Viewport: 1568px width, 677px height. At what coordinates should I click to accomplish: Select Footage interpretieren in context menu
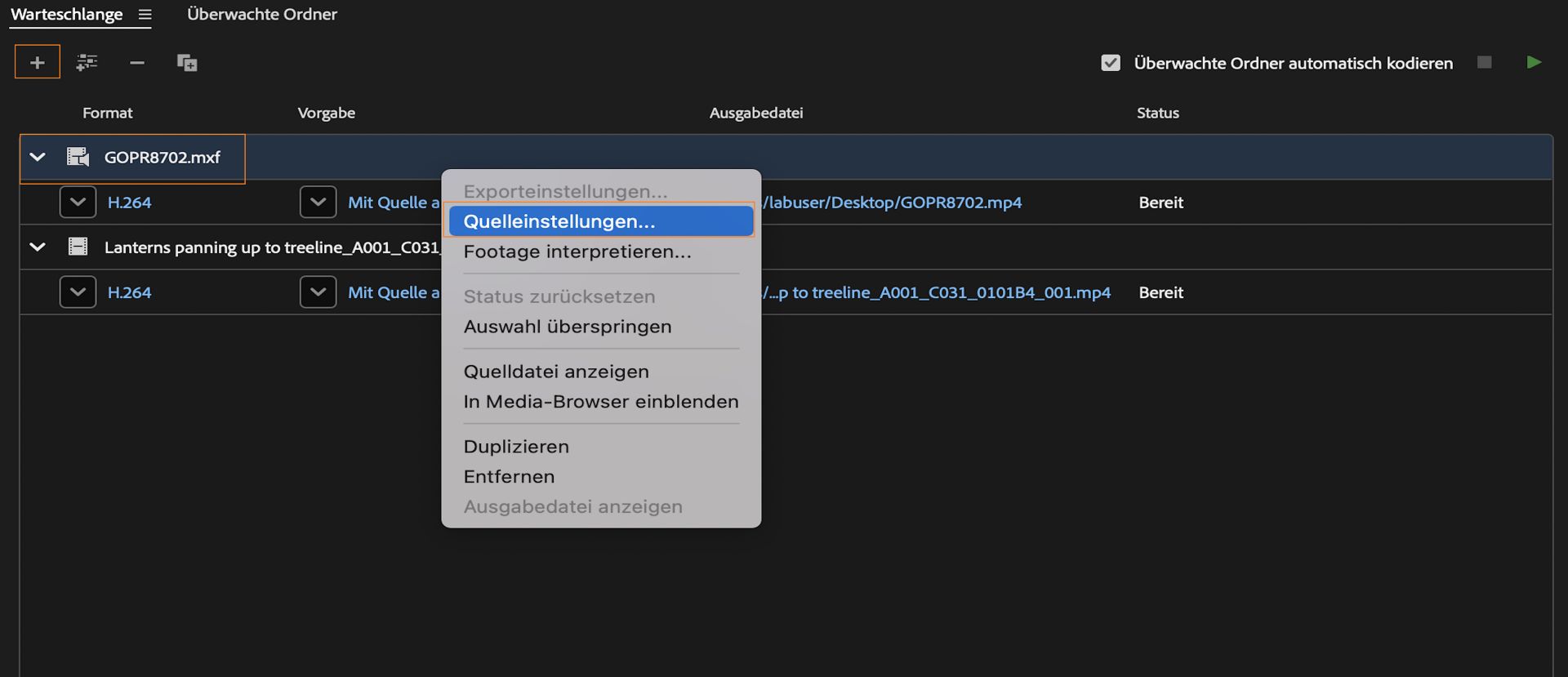click(577, 252)
